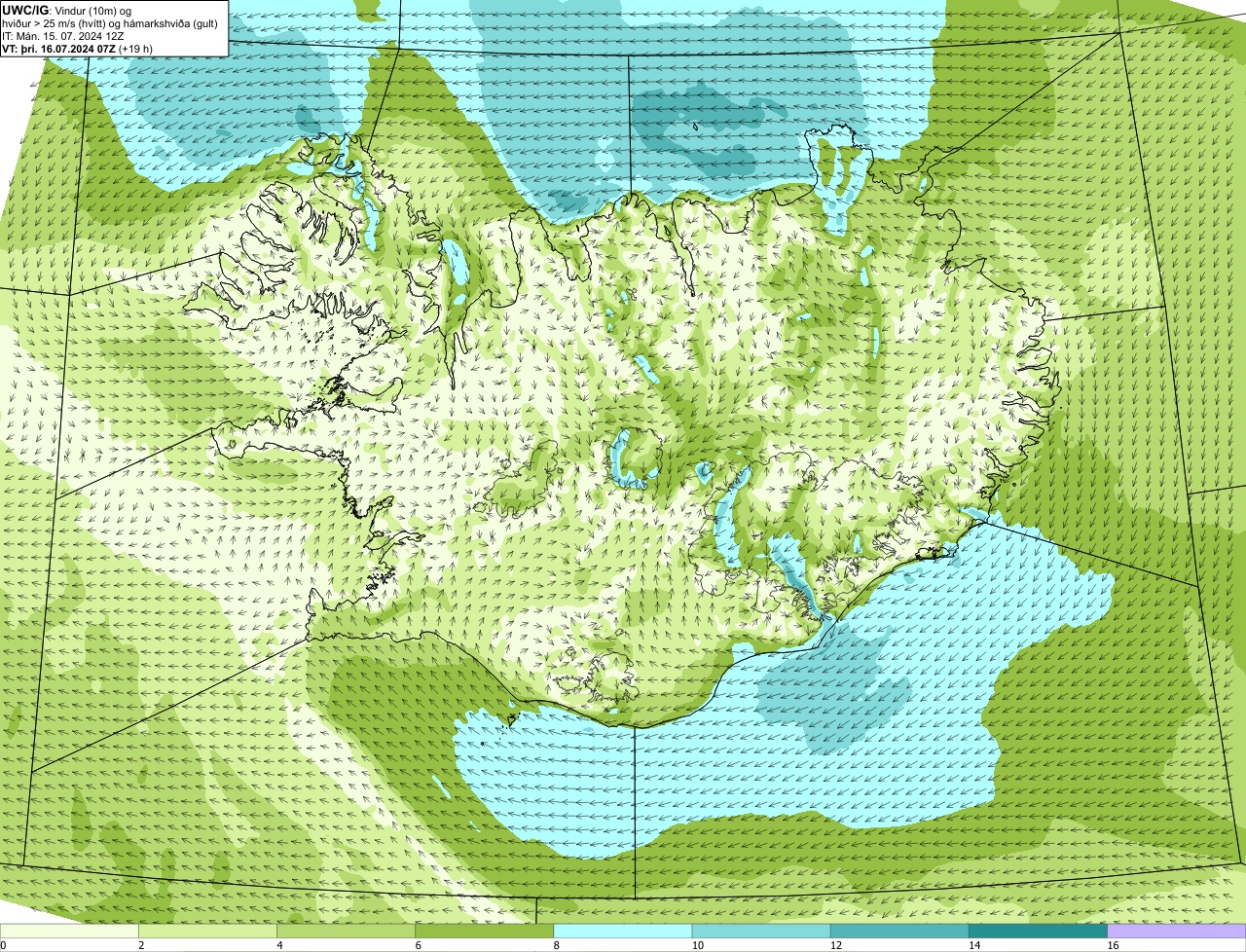The image size is (1246, 952).
Task: Click the legend scale label '12'
Action: tap(836, 945)
